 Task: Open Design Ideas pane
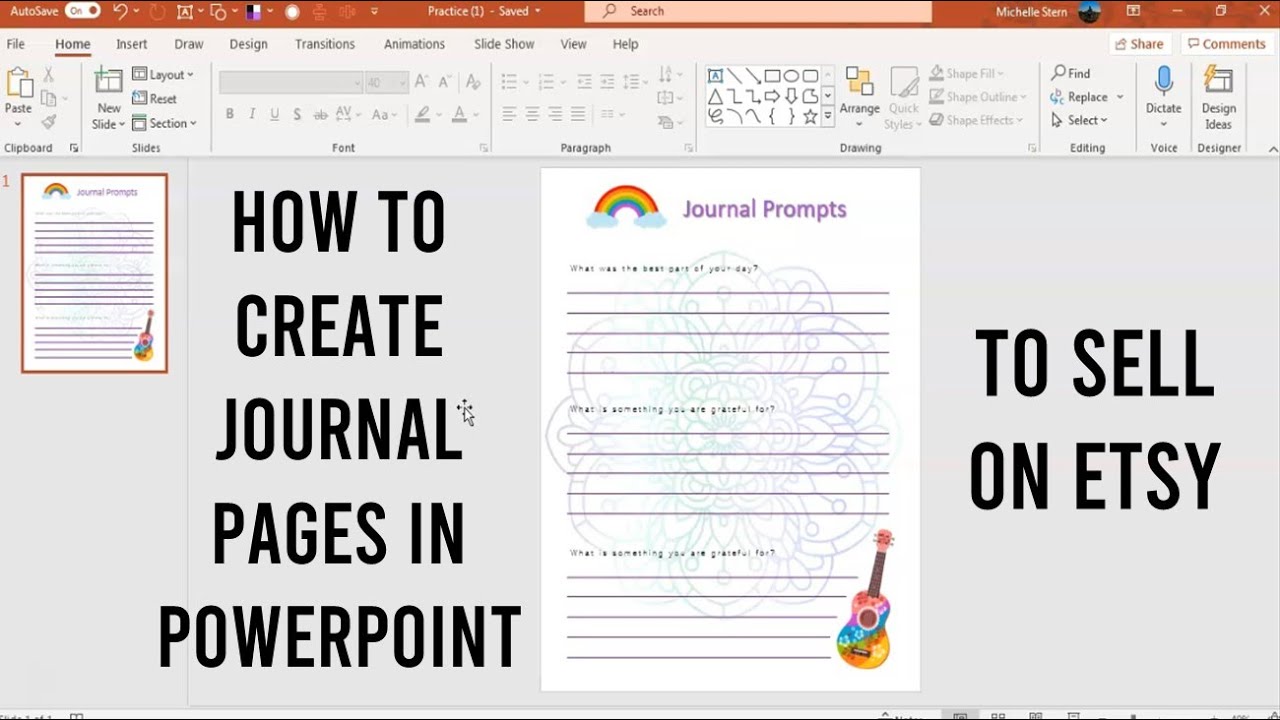[1218, 97]
